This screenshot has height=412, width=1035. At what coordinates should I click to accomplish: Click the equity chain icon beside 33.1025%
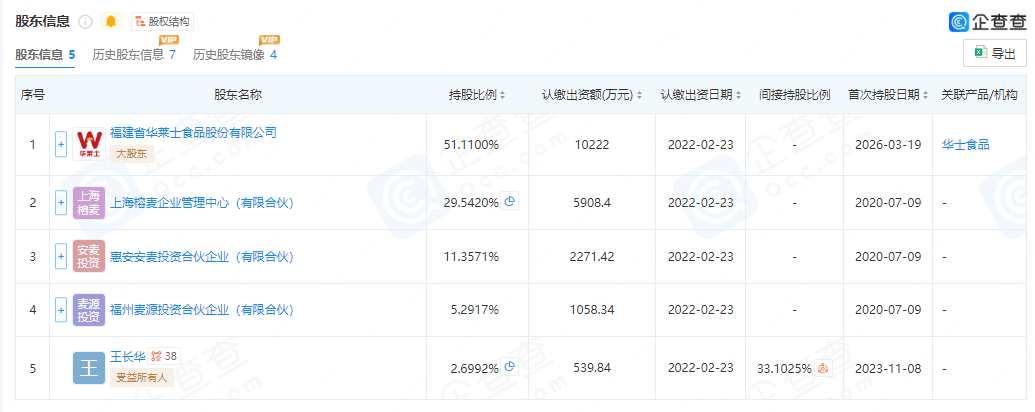pos(824,368)
